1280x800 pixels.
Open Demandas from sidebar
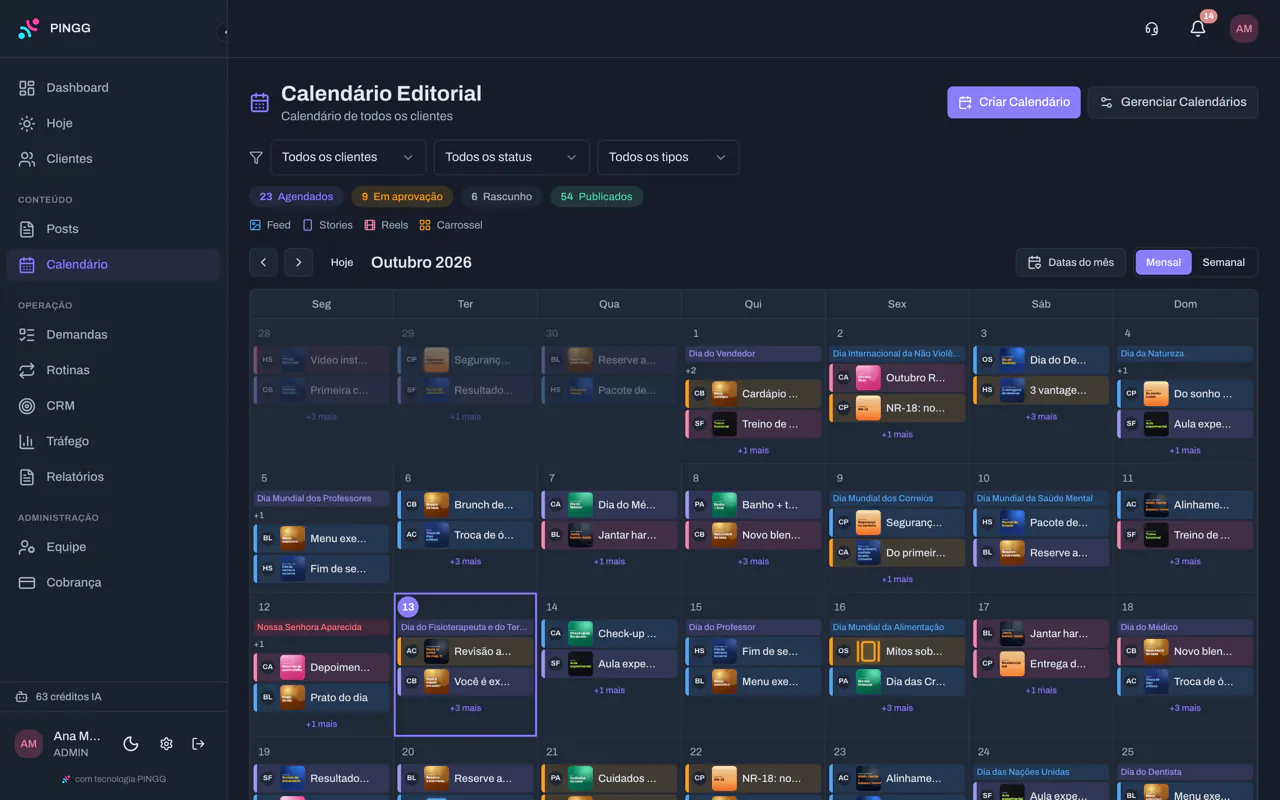[113, 335]
